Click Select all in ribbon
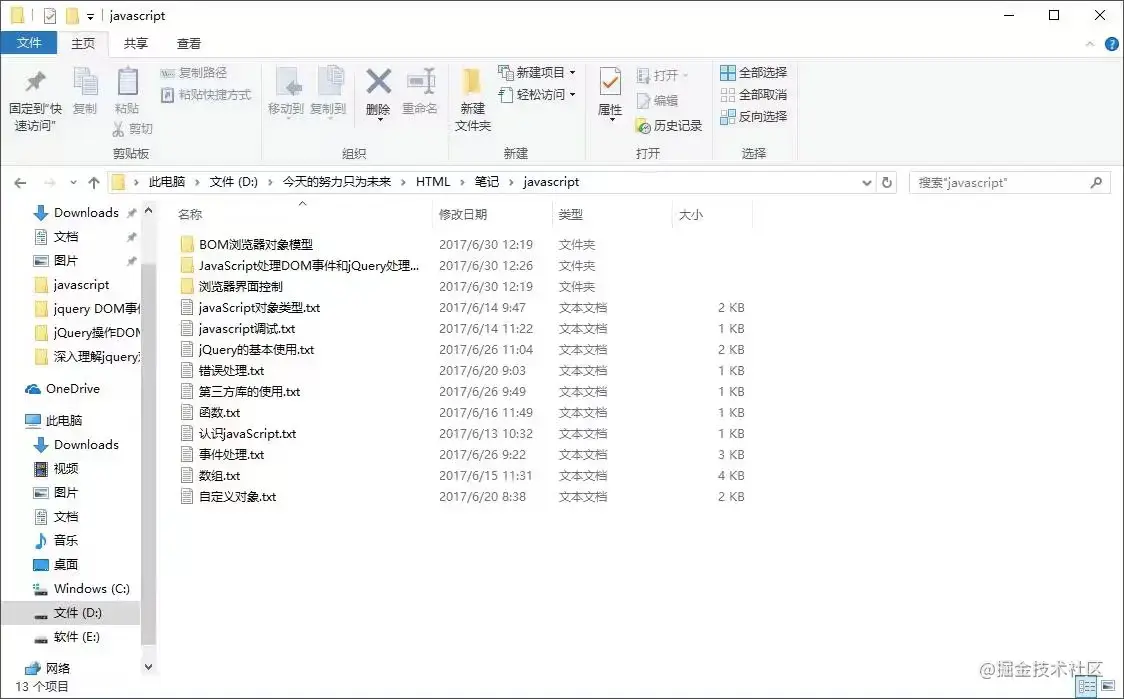1124x699 pixels. click(753, 72)
